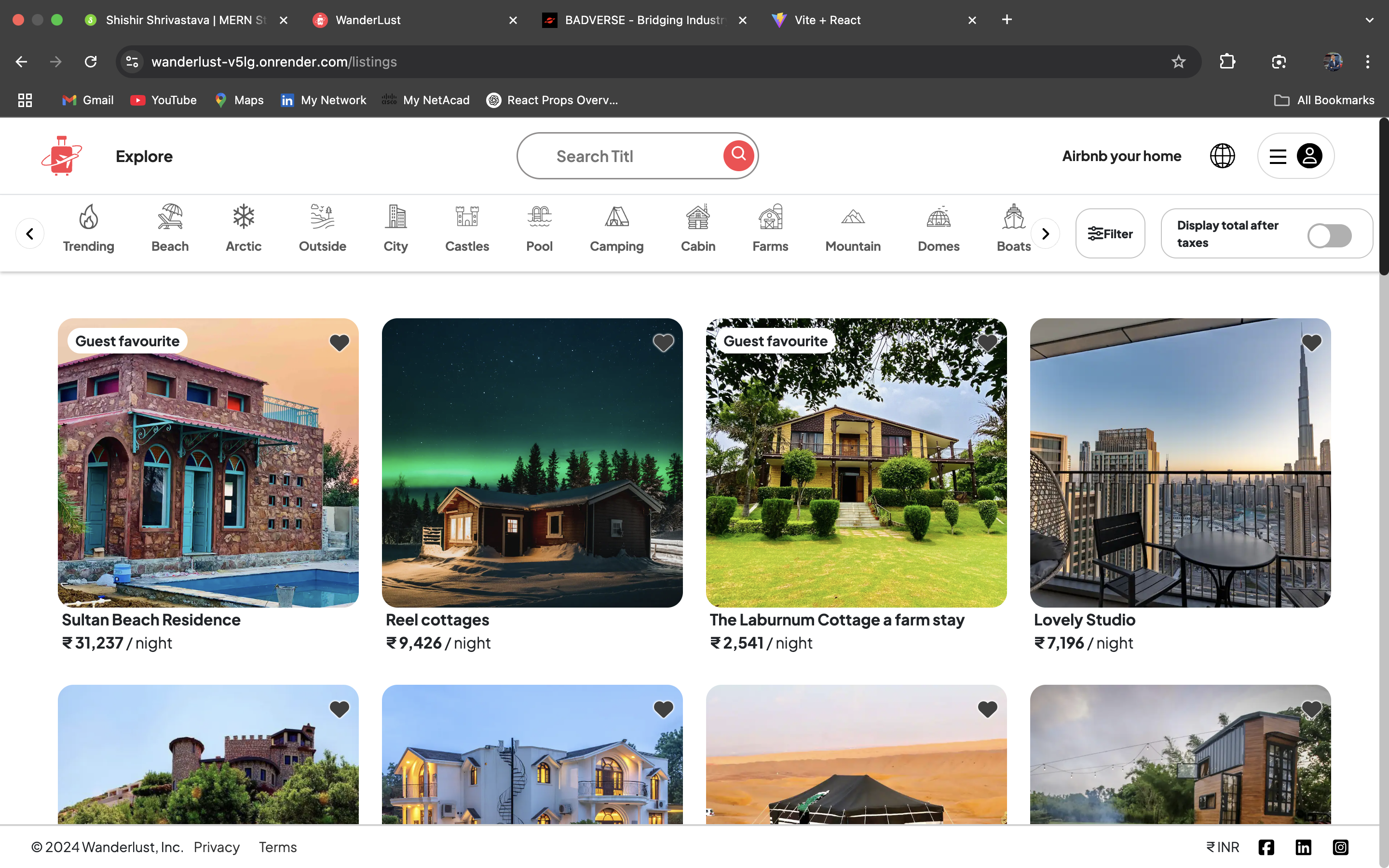Viewport: 1389px width, 868px height.
Task: Select the Trending category filter
Action: click(x=88, y=229)
